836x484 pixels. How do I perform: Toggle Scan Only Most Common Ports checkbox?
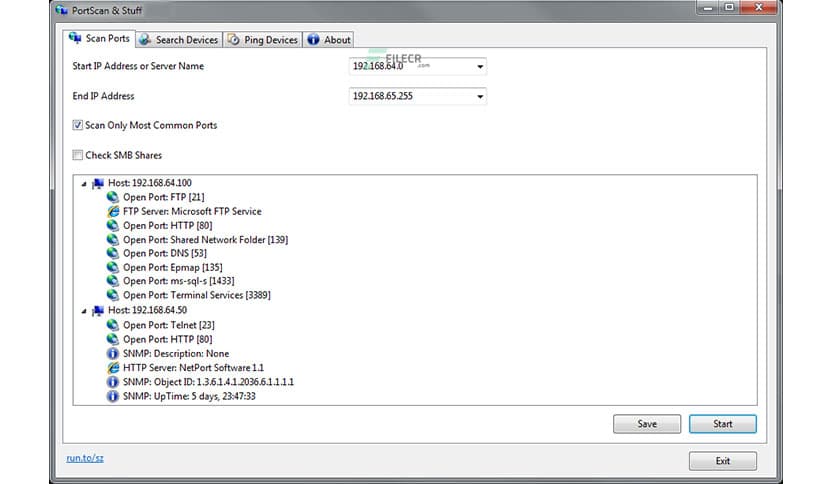78,125
